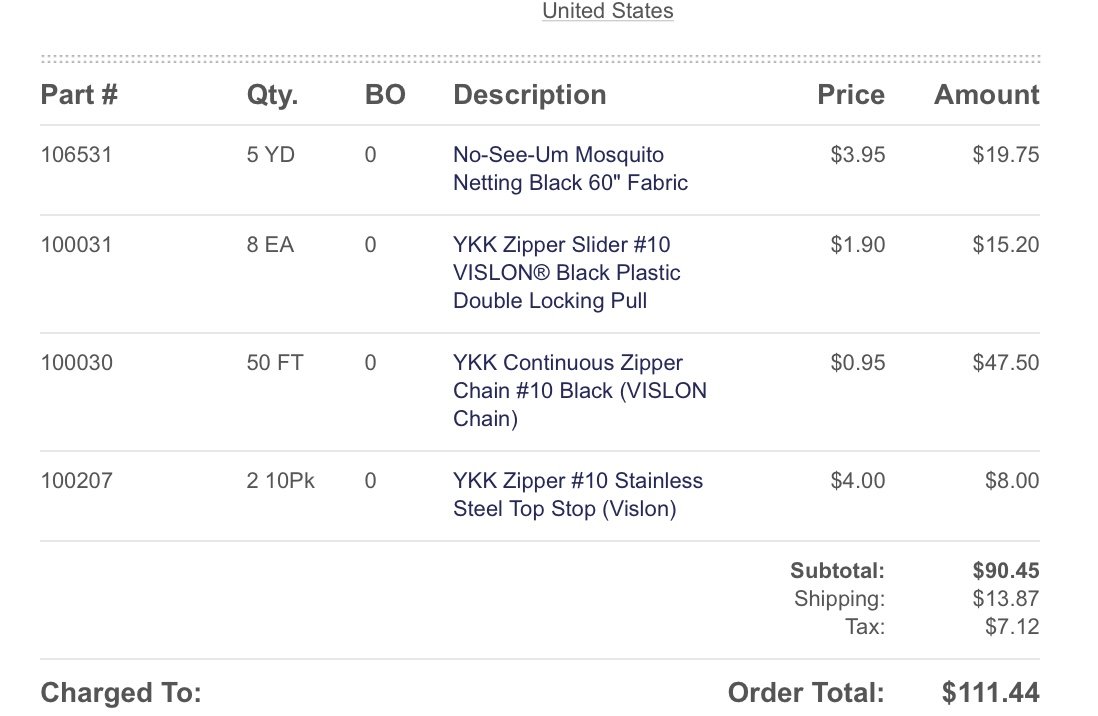Viewport: 1098px width, 716px height.
Task: Open the United States address link
Action: (x=608, y=11)
